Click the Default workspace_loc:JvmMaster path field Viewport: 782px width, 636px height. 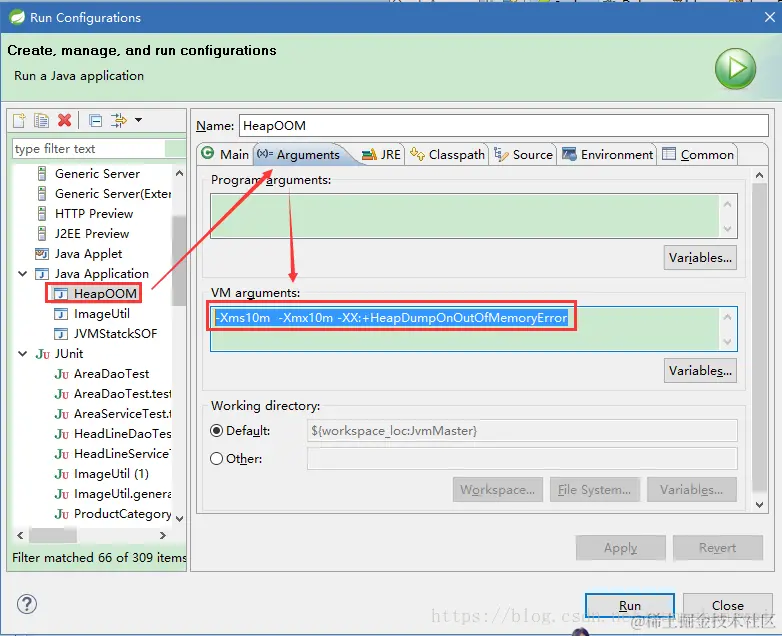click(x=522, y=430)
